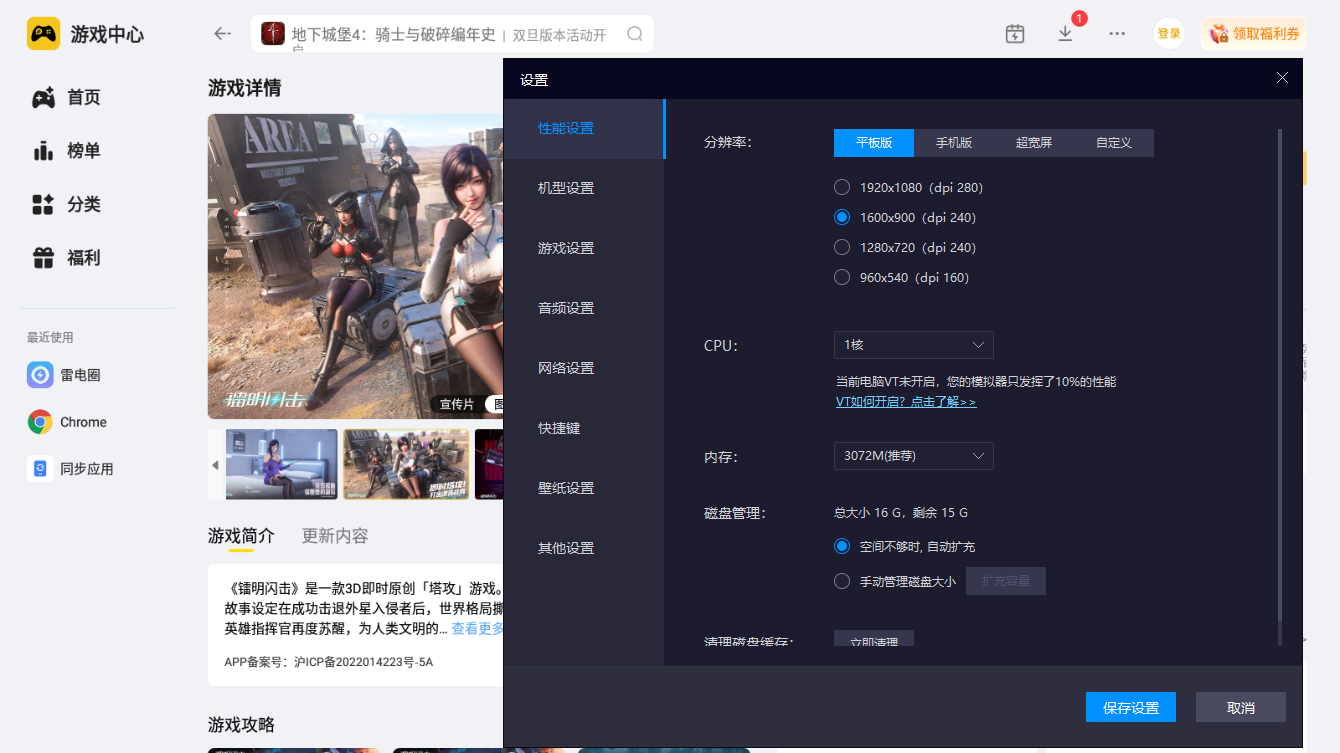
Task: Select the second game screenshot thumbnail
Action: [x=406, y=464]
